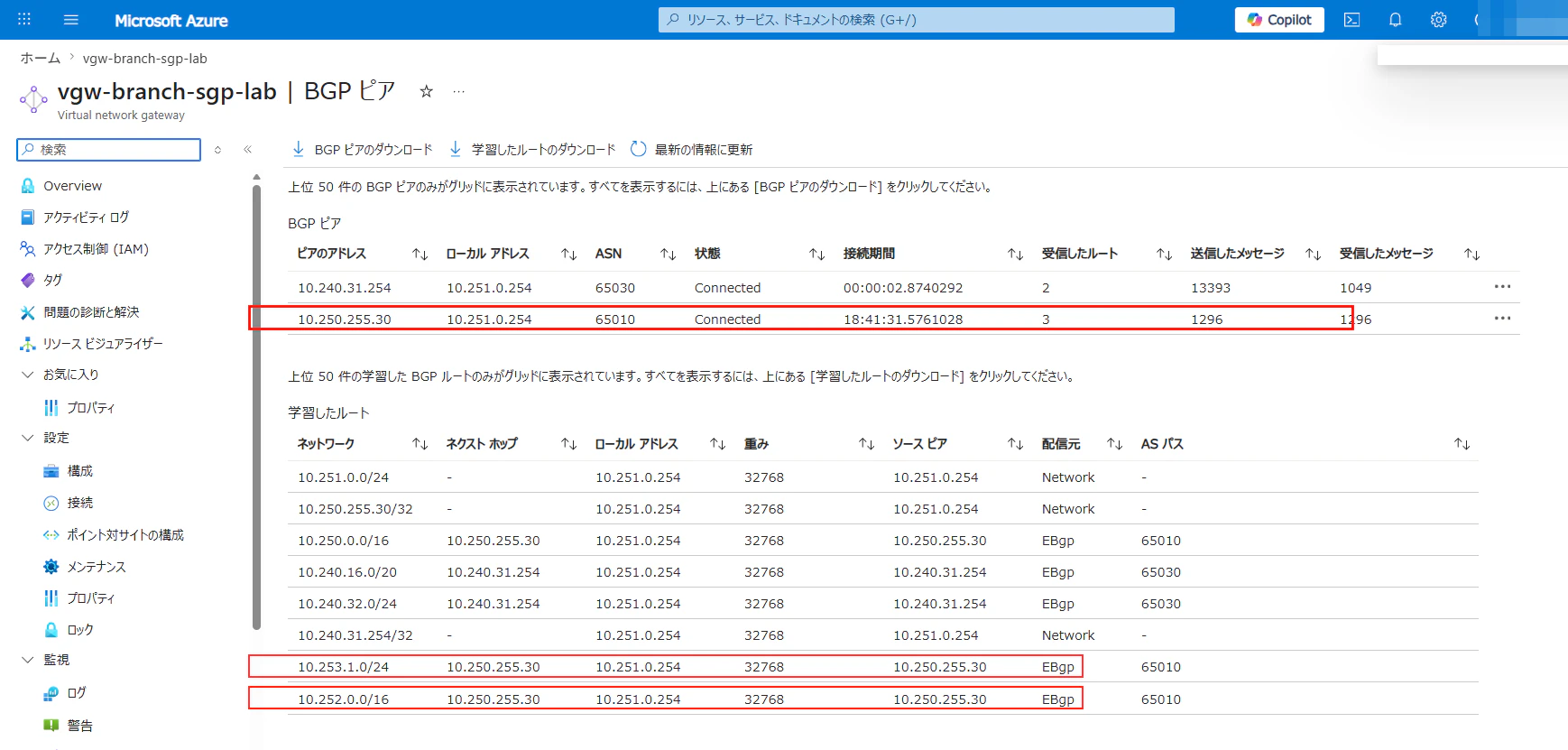Collapse the お気に入り section
The width and height of the screenshot is (1568, 750).
point(27,375)
